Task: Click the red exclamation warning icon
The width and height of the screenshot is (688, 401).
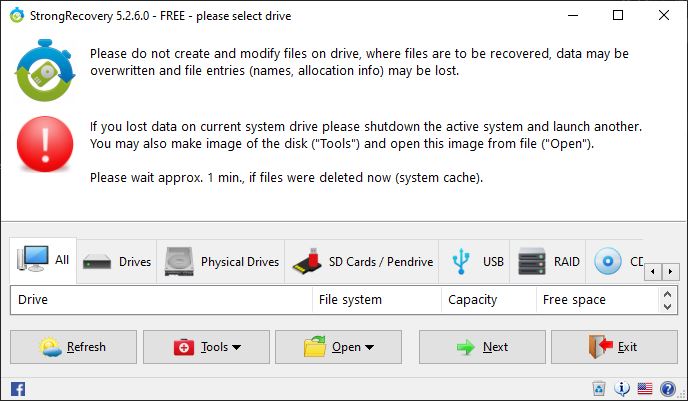Action: click(x=45, y=144)
